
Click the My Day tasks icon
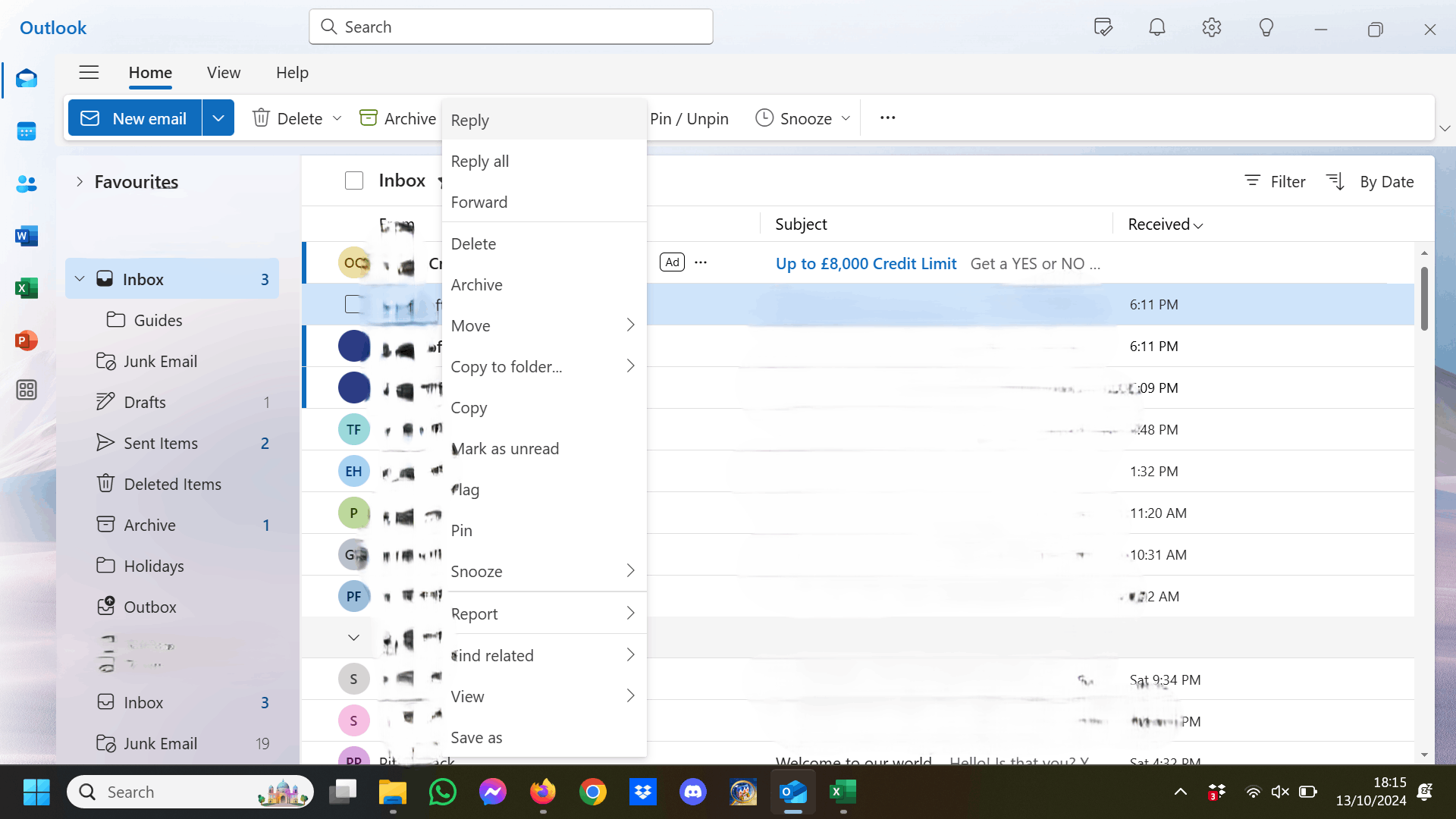click(x=1103, y=28)
